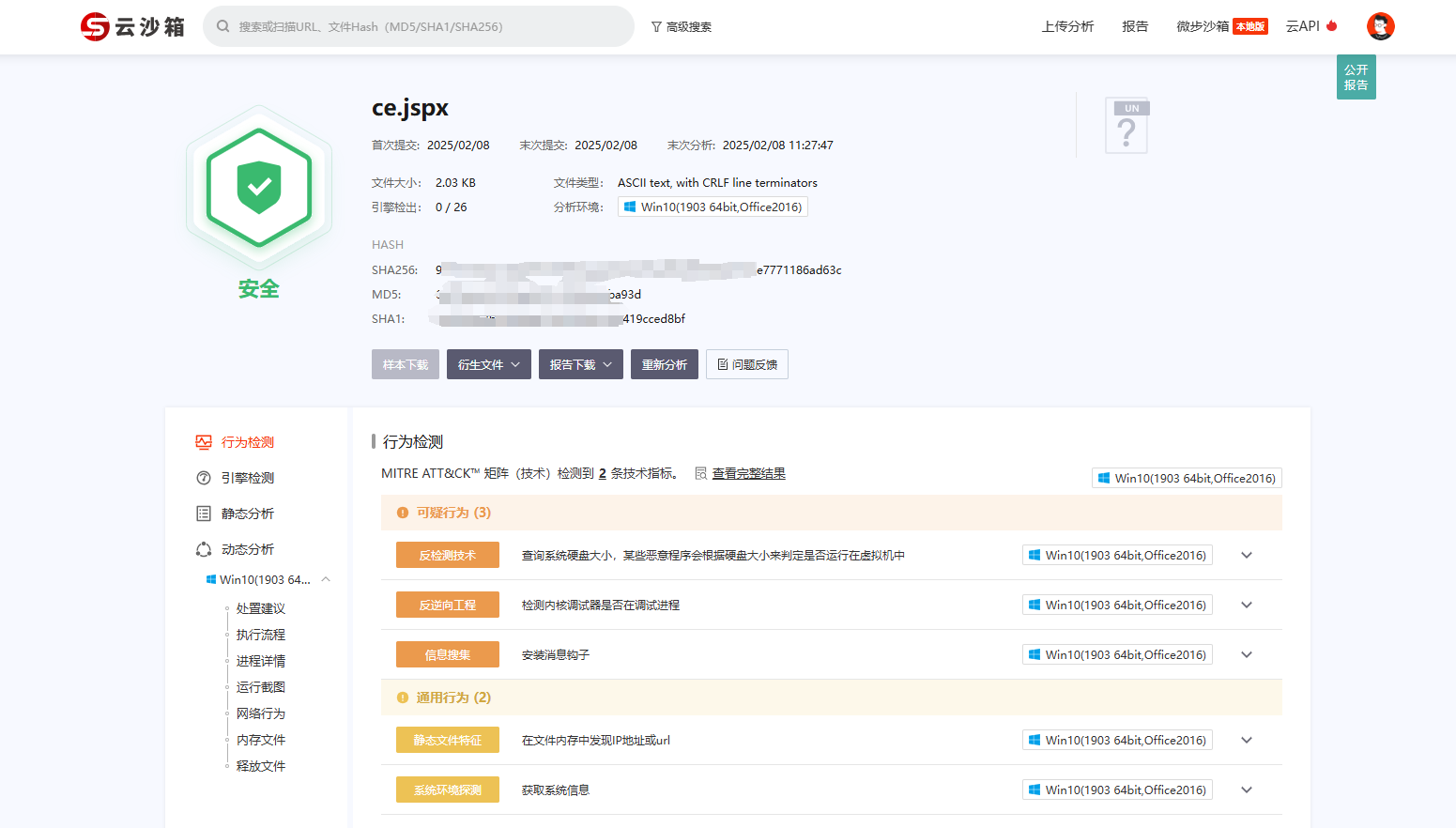Click the unknown file type icon
The width and height of the screenshot is (1456, 828).
pos(1126,125)
